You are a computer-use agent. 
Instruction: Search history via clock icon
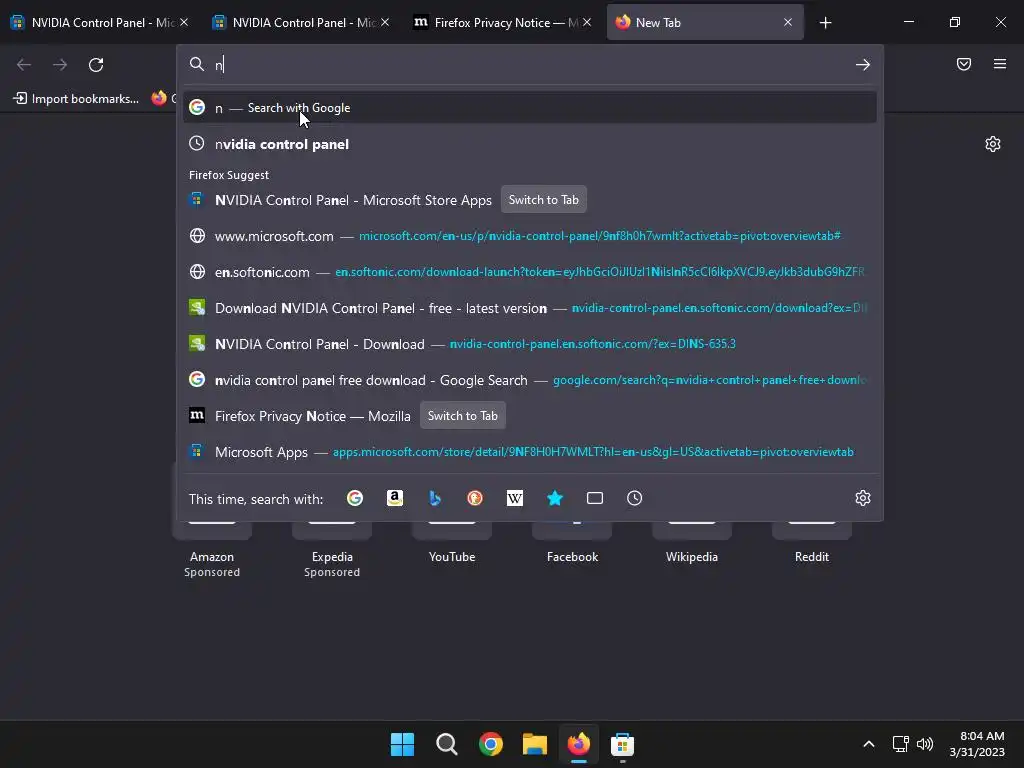pos(635,498)
